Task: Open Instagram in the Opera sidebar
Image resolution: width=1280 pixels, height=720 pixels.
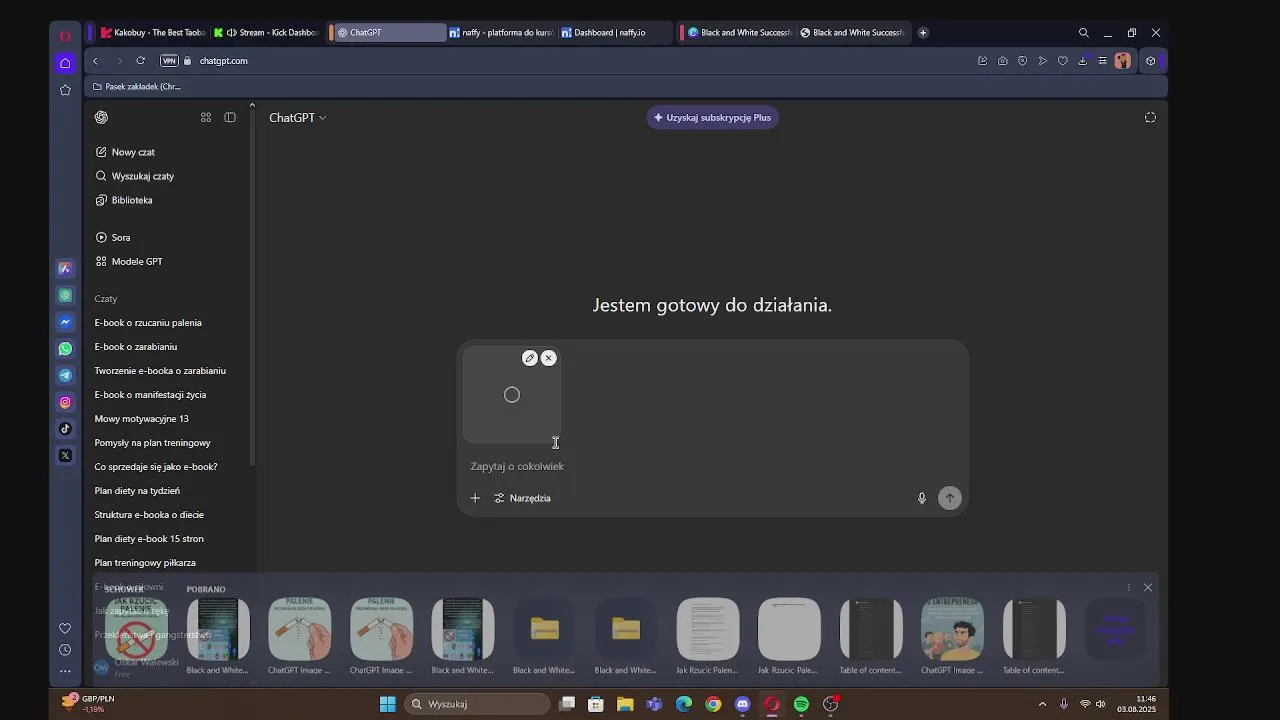Action: [65, 402]
